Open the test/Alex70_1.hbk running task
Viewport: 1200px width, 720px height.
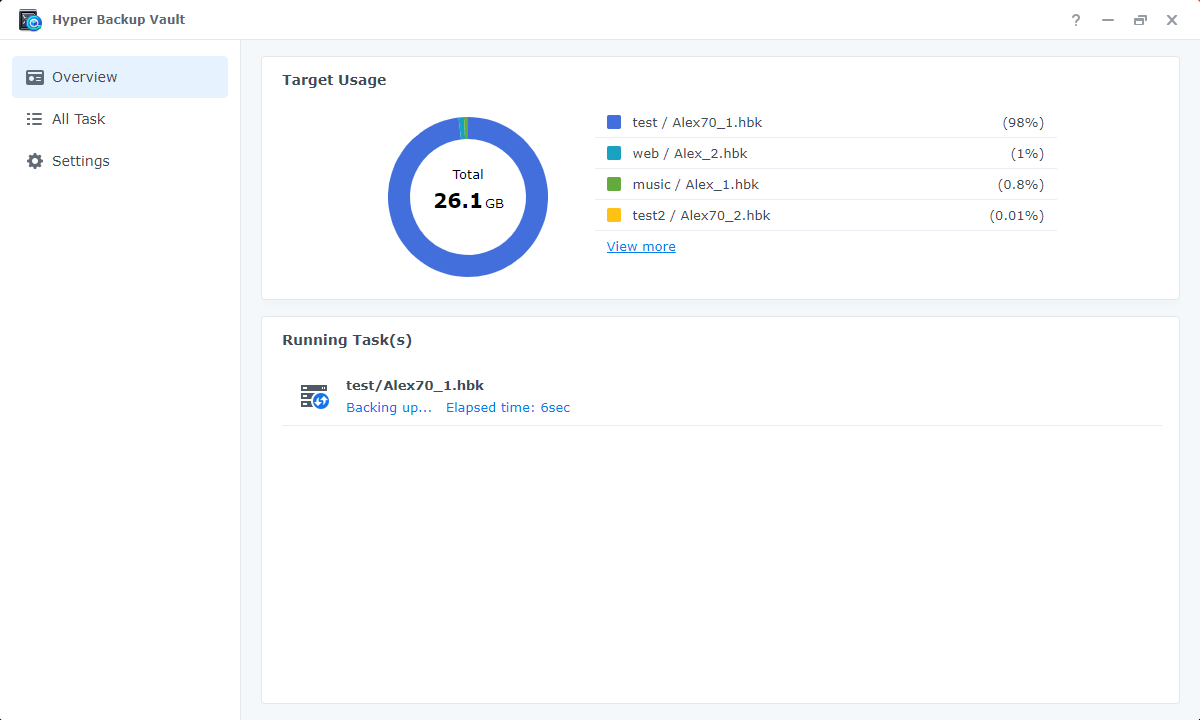pos(415,385)
